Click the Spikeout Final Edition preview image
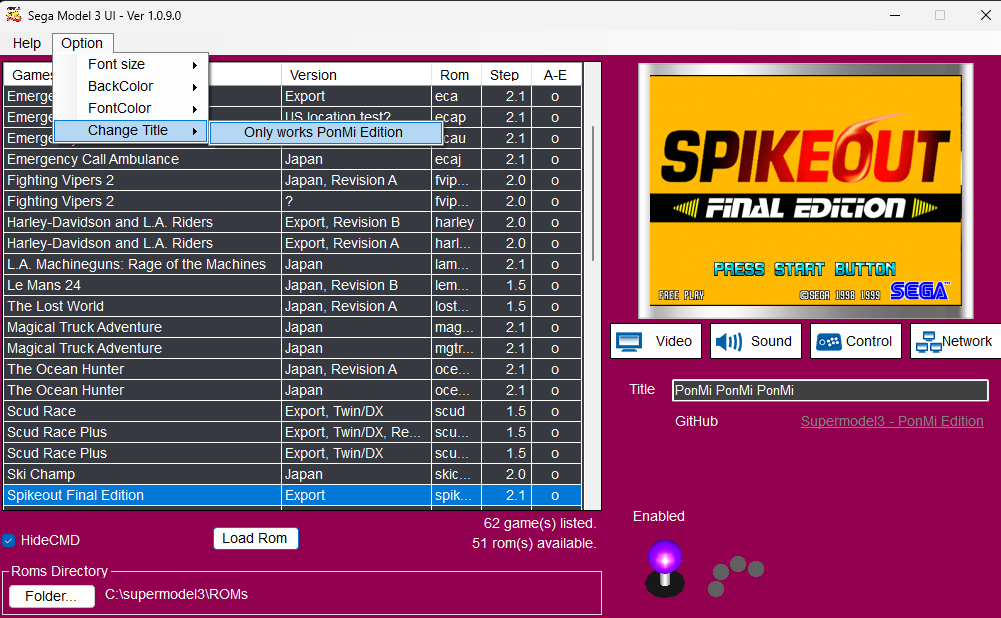The width and height of the screenshot is (1001, 618). point(806,191)
